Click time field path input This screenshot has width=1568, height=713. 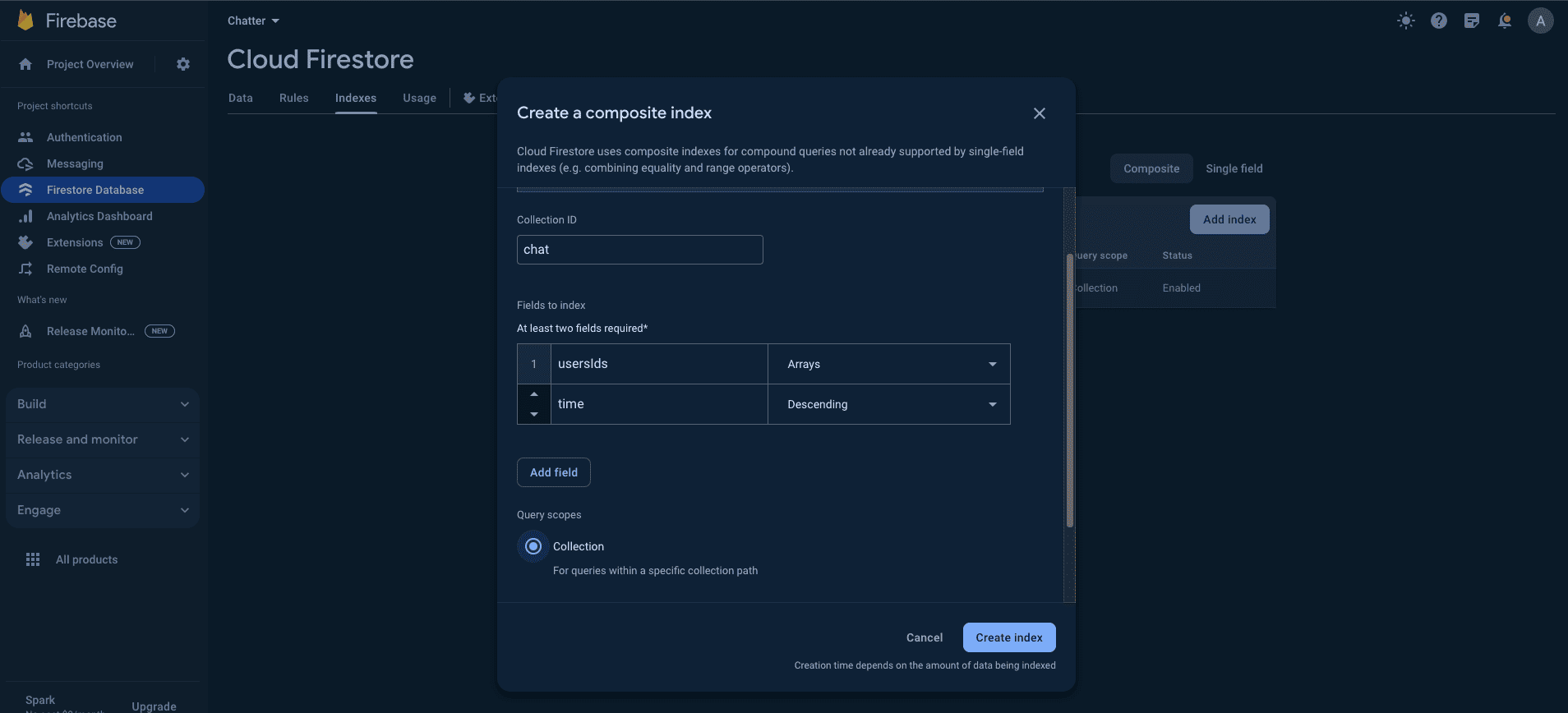click(x=659, y=404)
